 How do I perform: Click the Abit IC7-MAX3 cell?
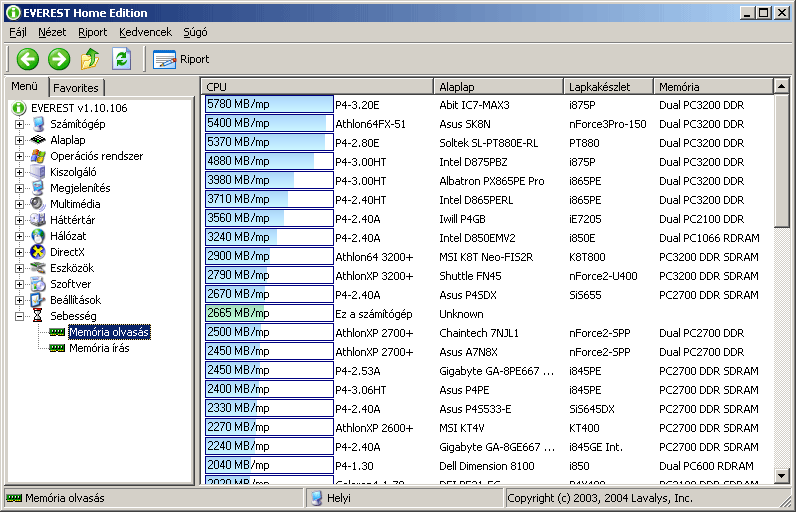tap(474, 105)
